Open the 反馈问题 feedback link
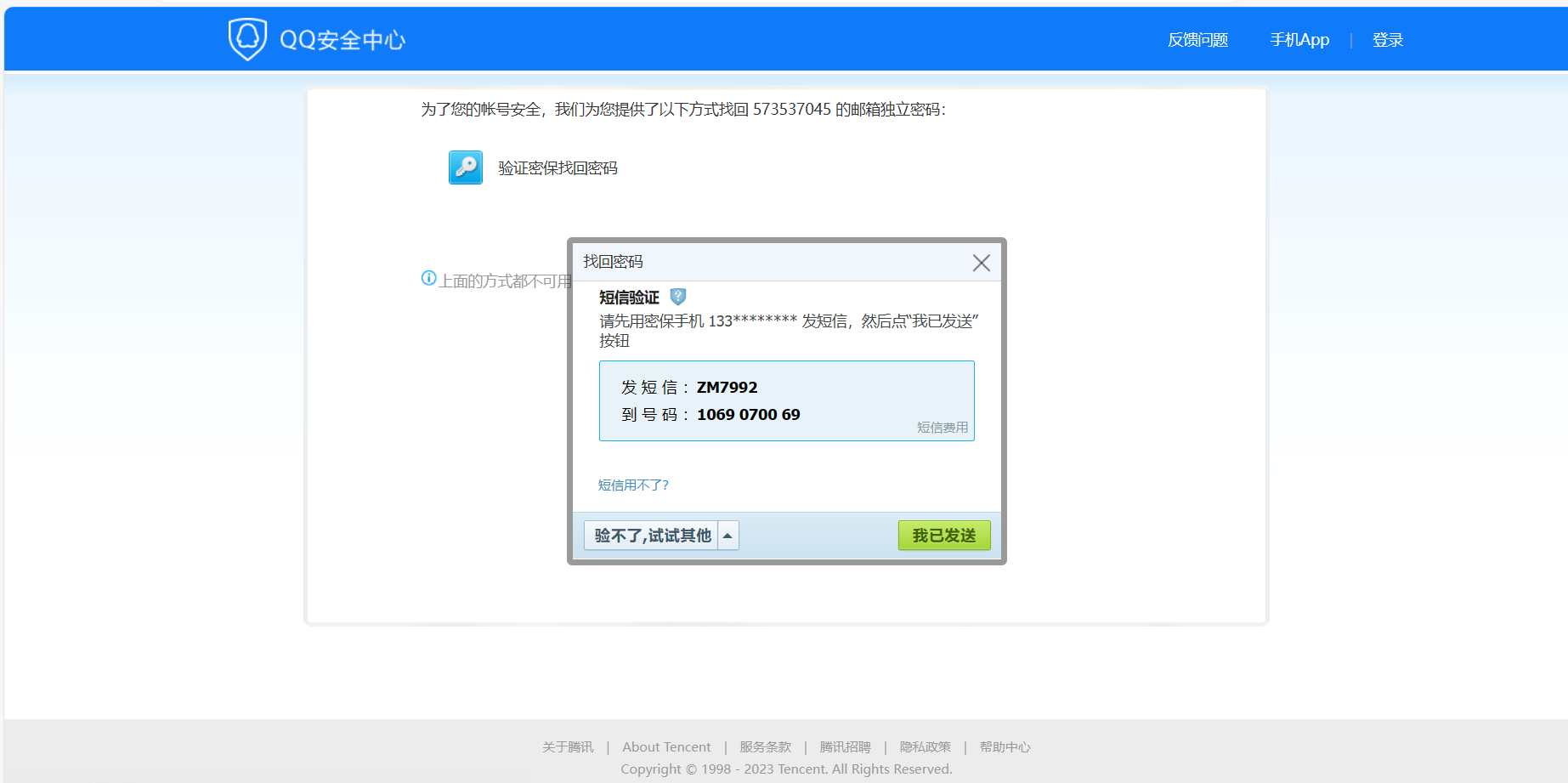This screenshot has height=783, width=1568. 1197,40
